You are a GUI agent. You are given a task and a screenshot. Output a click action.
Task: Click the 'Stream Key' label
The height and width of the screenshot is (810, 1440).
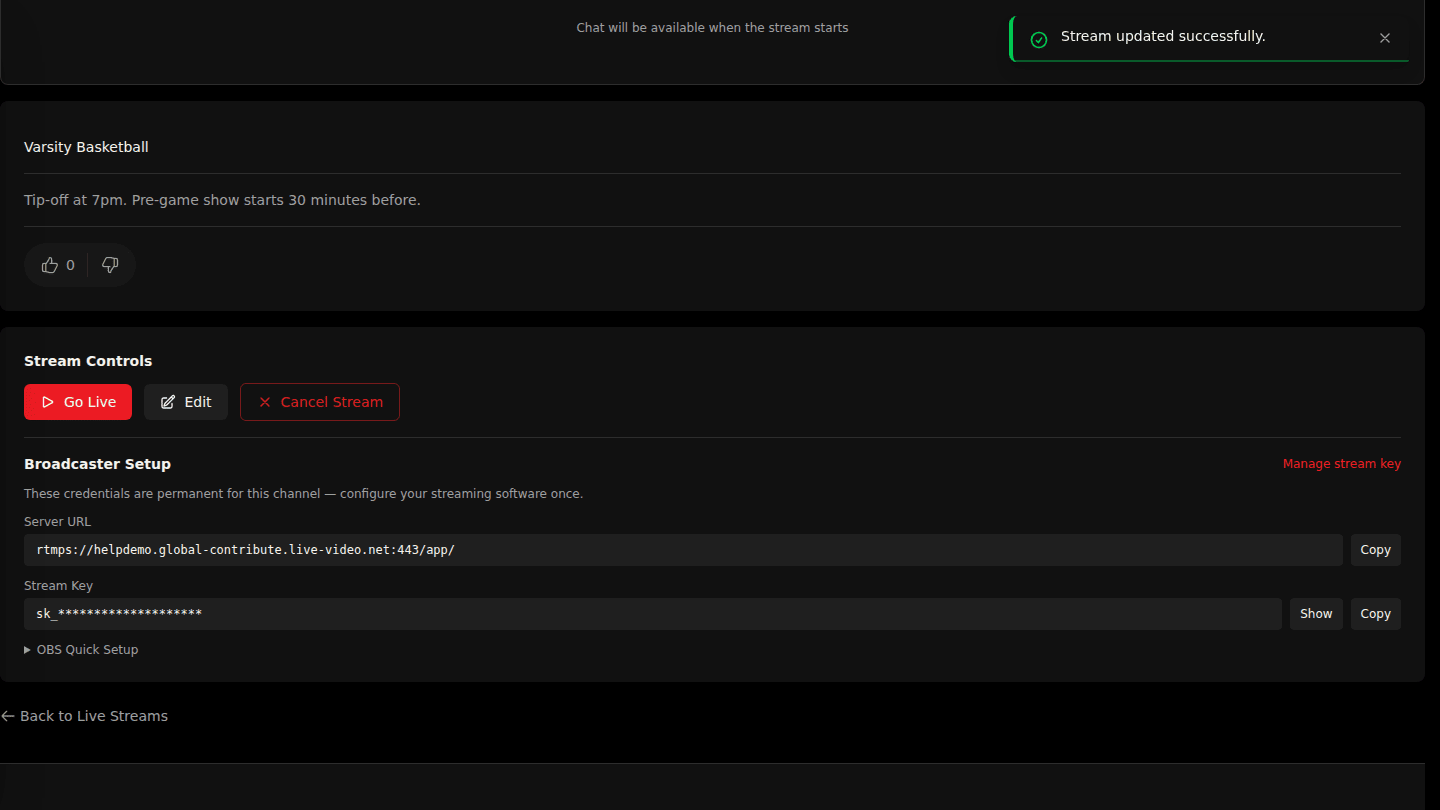point(58,586)
